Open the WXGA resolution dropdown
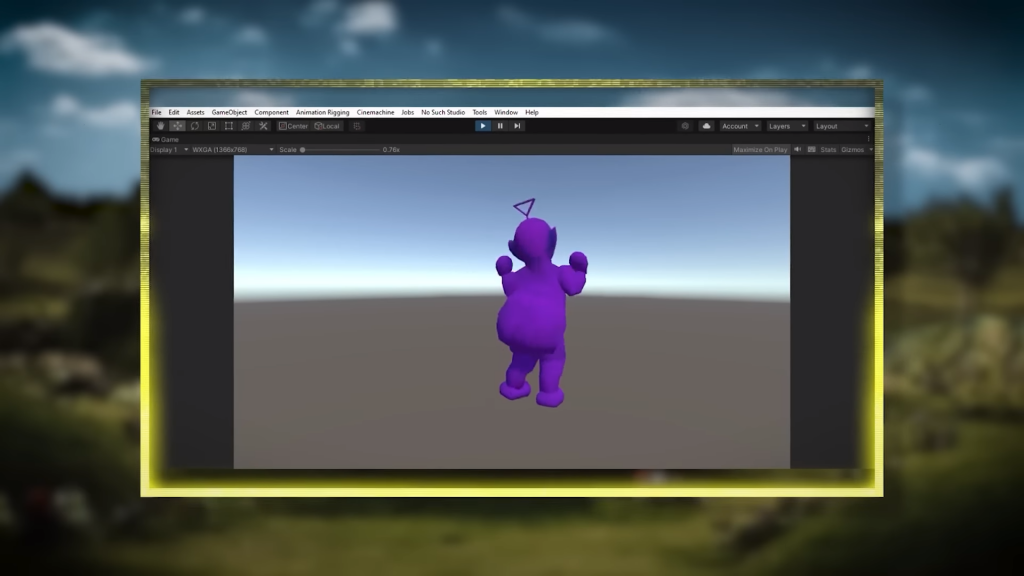Viewport: 1024px width, 576px height. (x=232, y=150)
